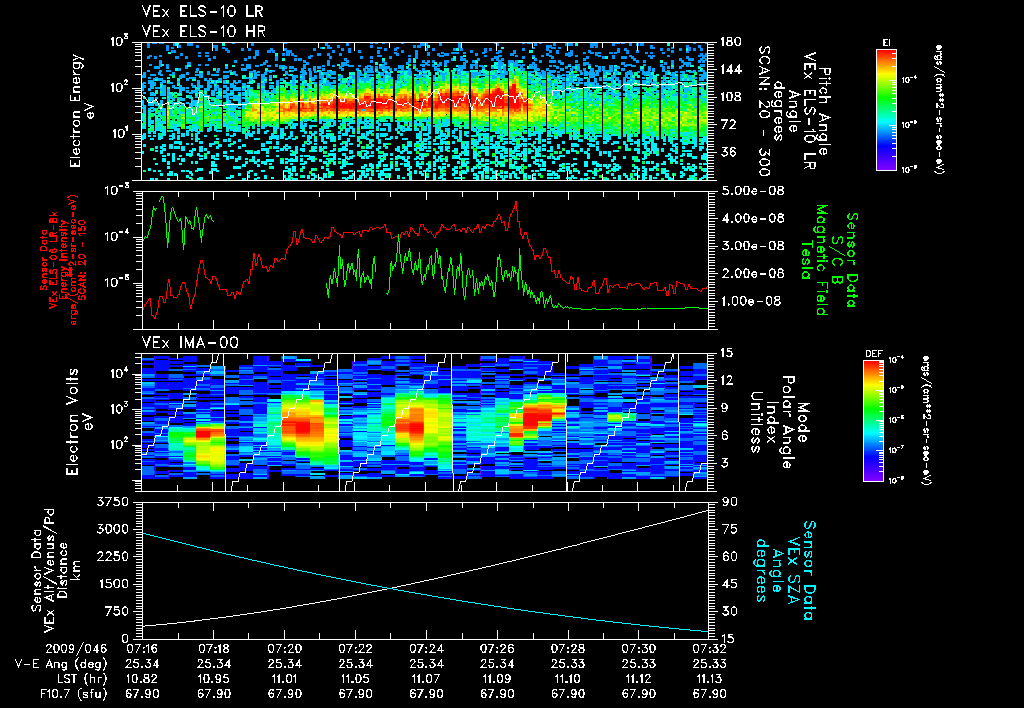The width and height of the screenshot is (1024, 708).
Task: Click the green "Magnetic Field Tesla" axis label
Action: (x=813, y=260)
